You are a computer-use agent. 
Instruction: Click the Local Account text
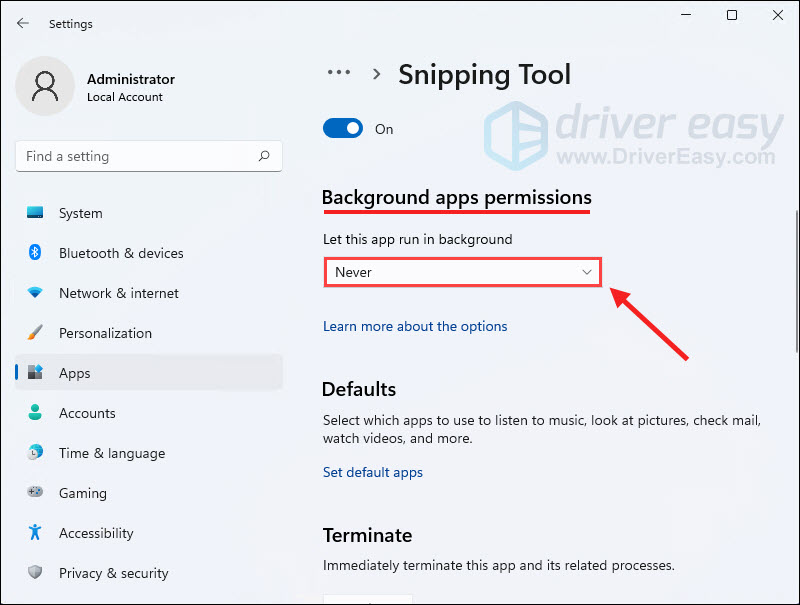[x=124, y=97]
